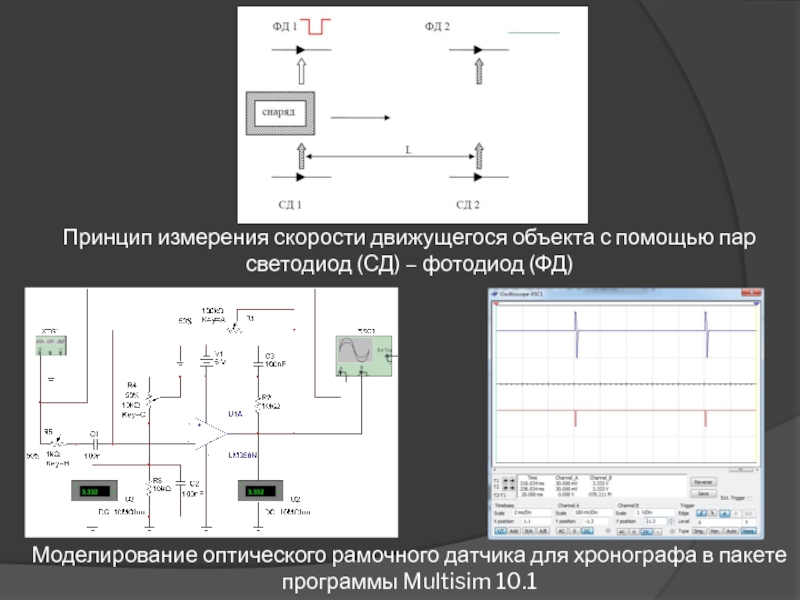Click the 'ФД 2' diagram label
This screenshot has height=600, width=800.
pyautogui.click(x=437, y=27)
